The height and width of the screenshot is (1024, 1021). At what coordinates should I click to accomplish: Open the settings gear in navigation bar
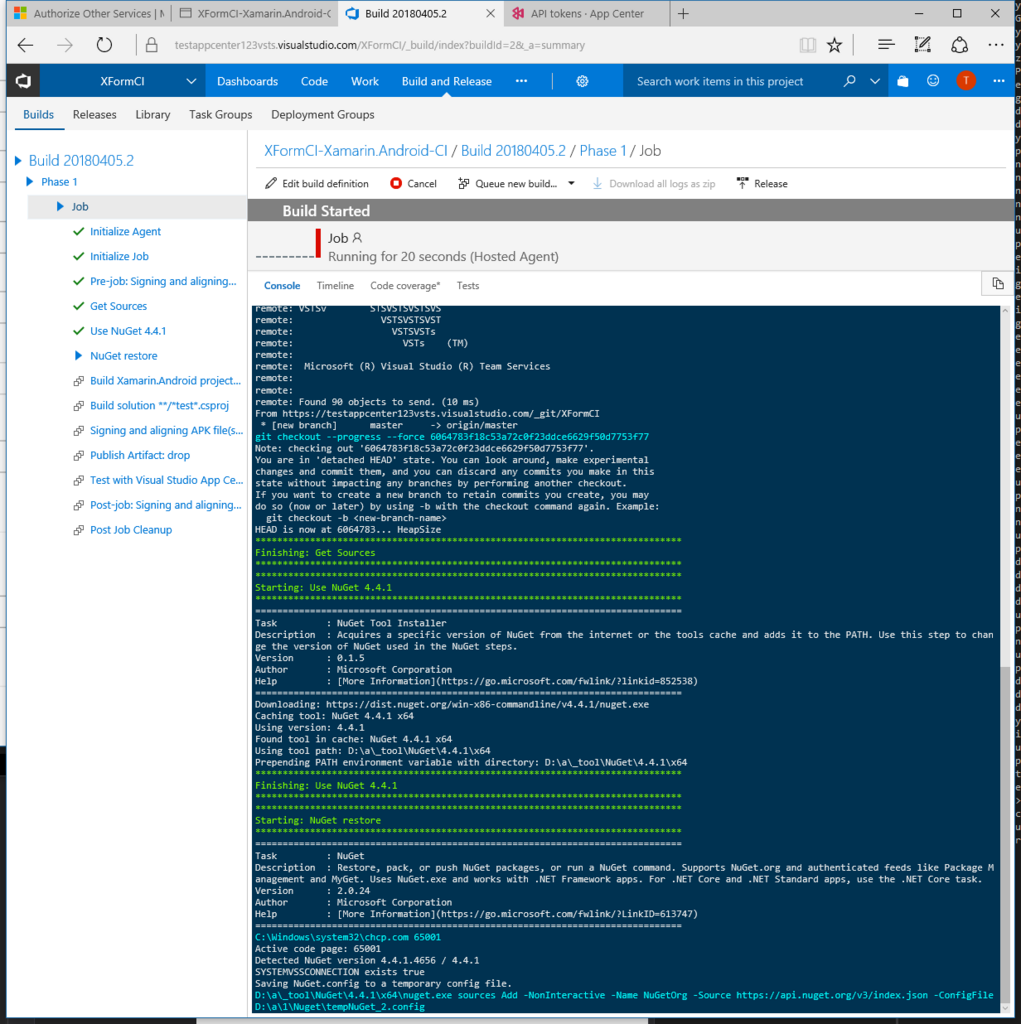point(582,81)
